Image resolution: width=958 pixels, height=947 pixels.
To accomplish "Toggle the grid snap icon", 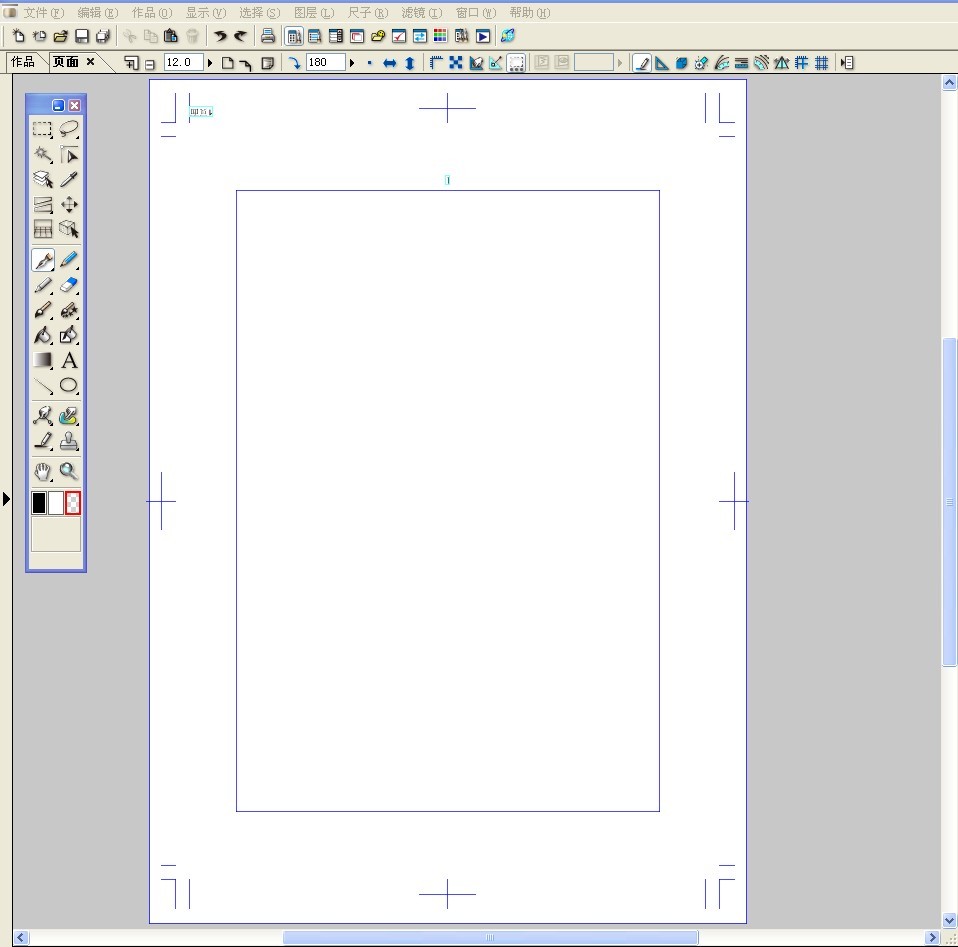I will [x=822, y=63].
